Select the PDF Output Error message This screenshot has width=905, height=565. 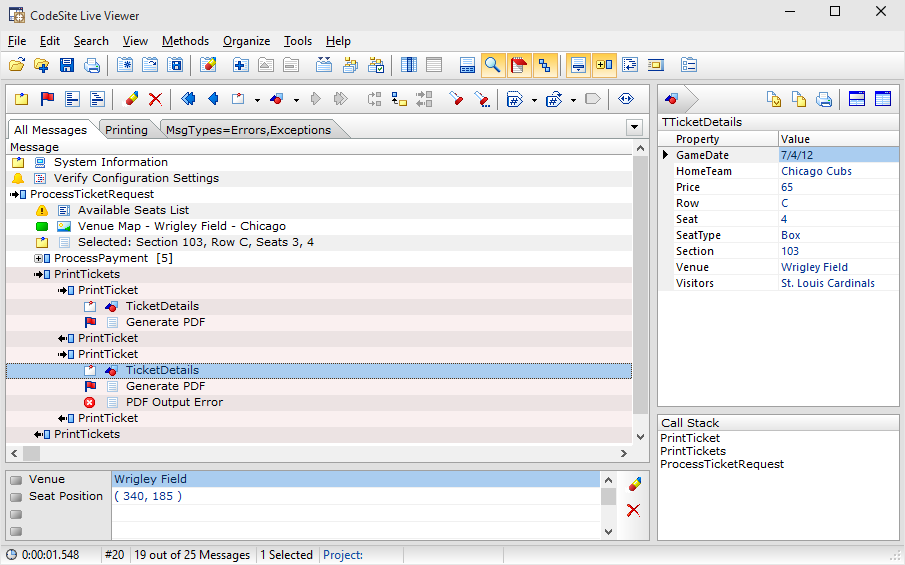[x=174, y=402]
